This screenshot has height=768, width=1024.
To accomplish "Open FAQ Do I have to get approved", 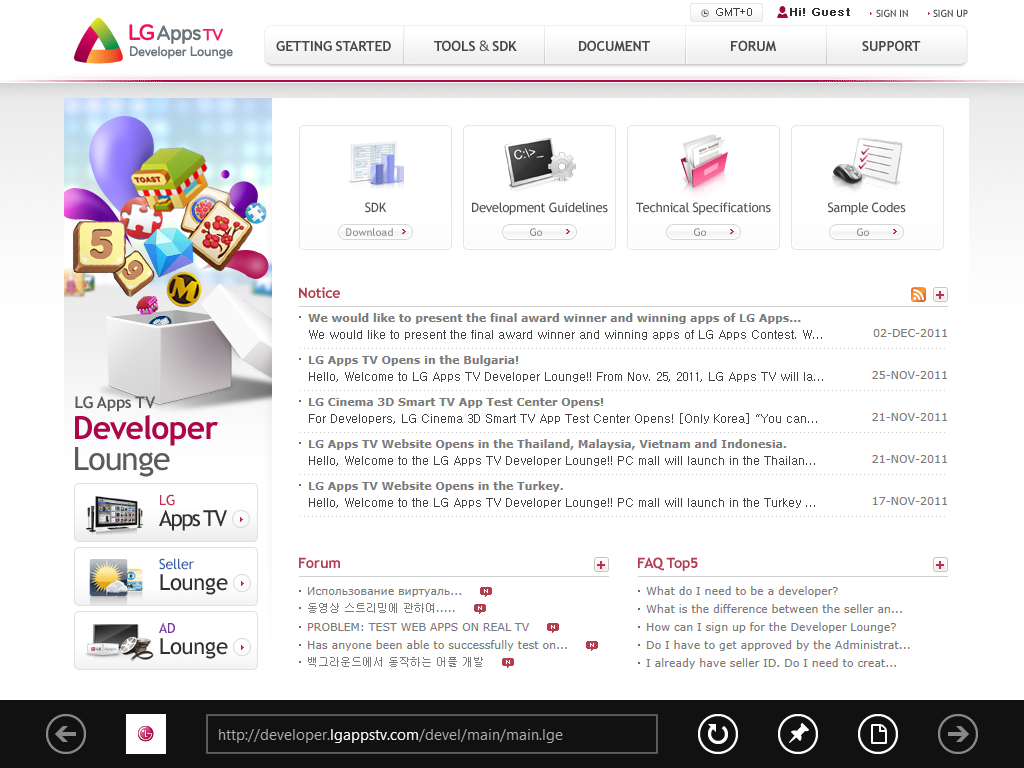I will click(x=778, y=645).
